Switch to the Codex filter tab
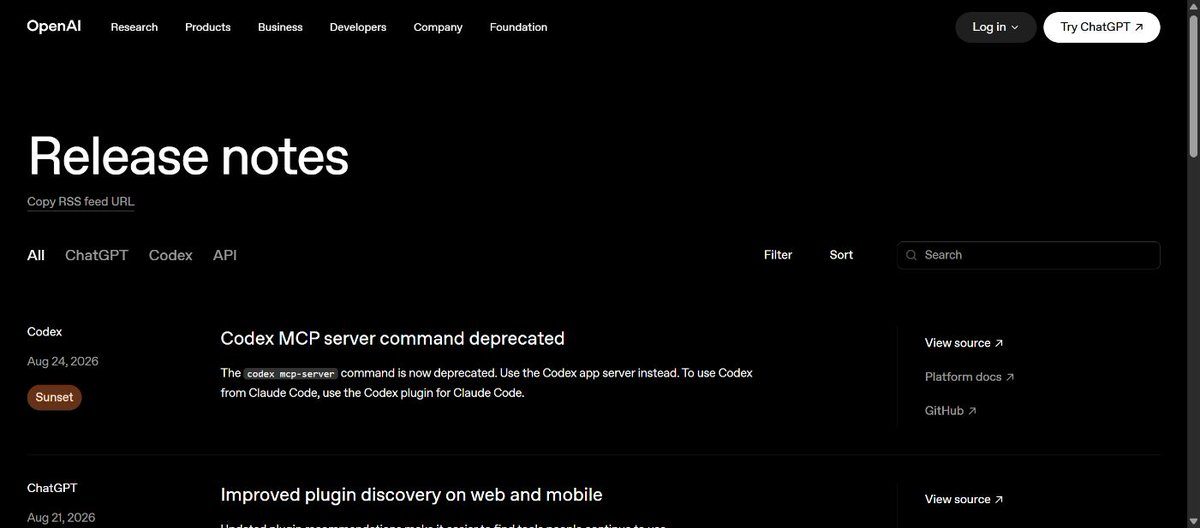This screenshot has width=1200, height=528. coord(170,255)
